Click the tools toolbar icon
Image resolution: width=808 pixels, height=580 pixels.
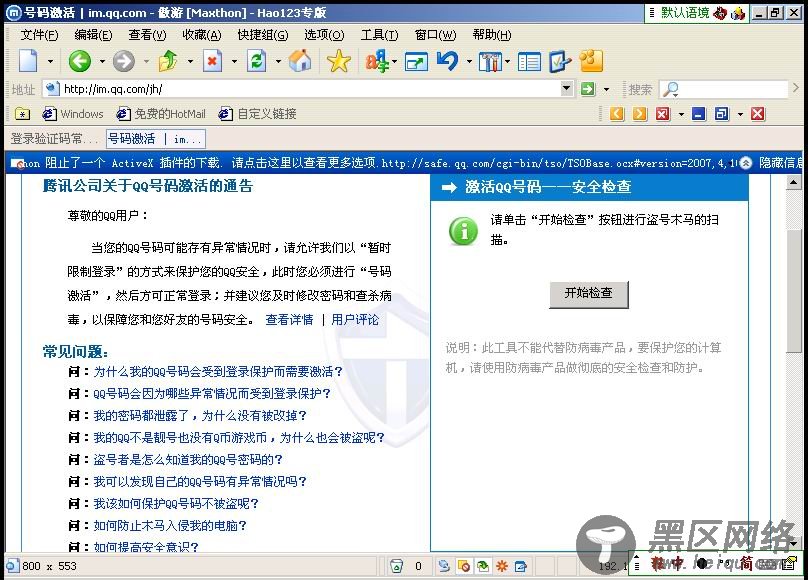point(490,62)
